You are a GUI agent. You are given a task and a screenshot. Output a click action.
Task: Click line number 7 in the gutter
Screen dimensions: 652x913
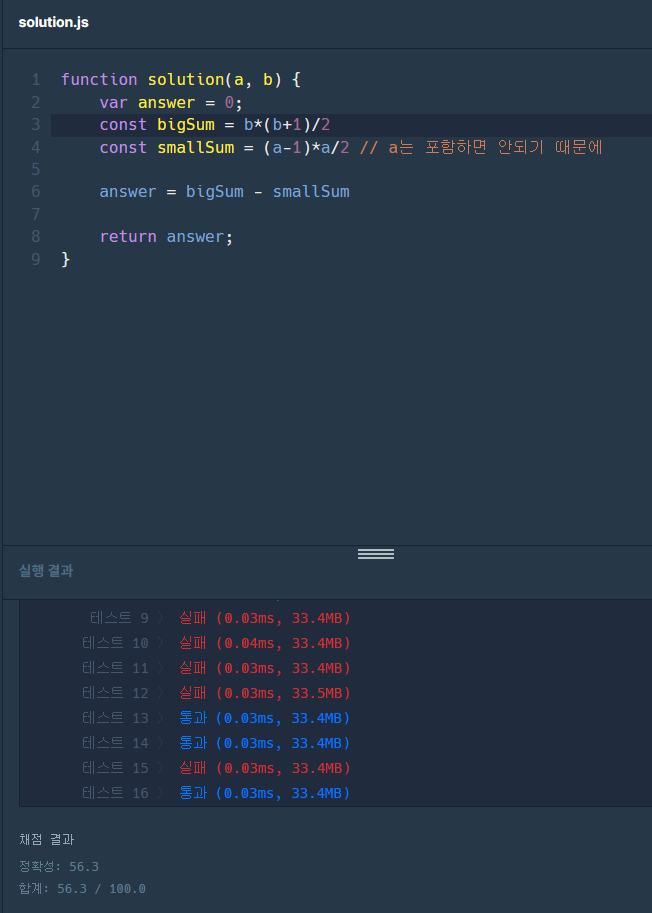pos(36,214)
